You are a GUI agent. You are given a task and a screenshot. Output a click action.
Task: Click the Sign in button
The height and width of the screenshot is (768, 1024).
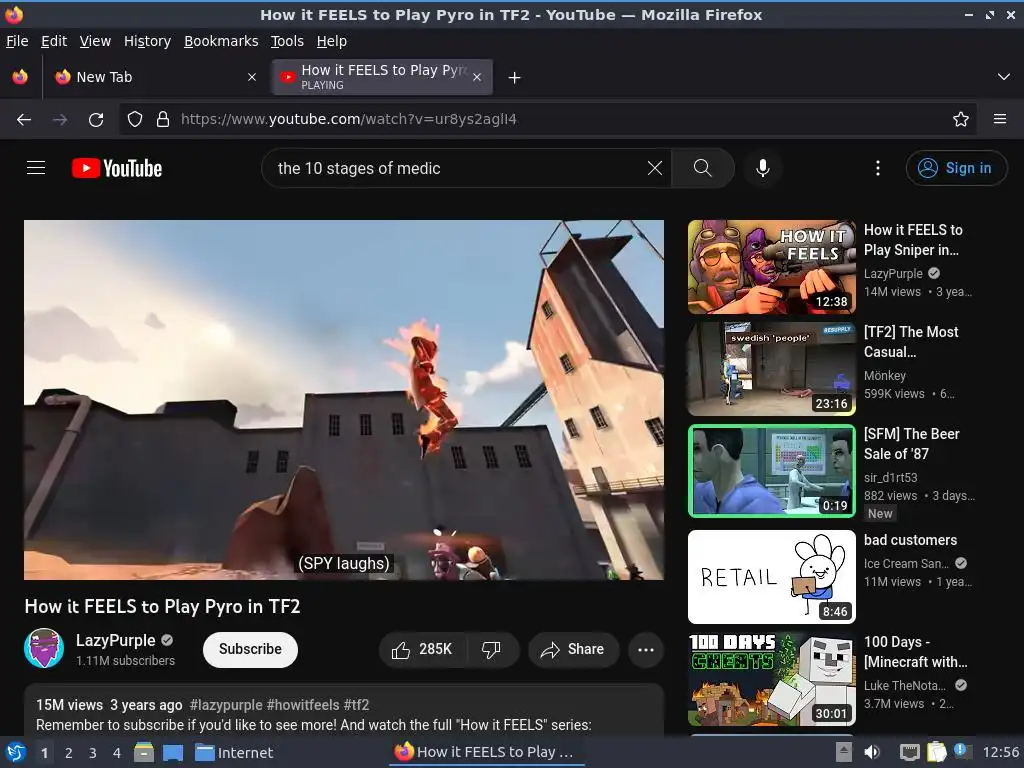[x=956, y=168]
